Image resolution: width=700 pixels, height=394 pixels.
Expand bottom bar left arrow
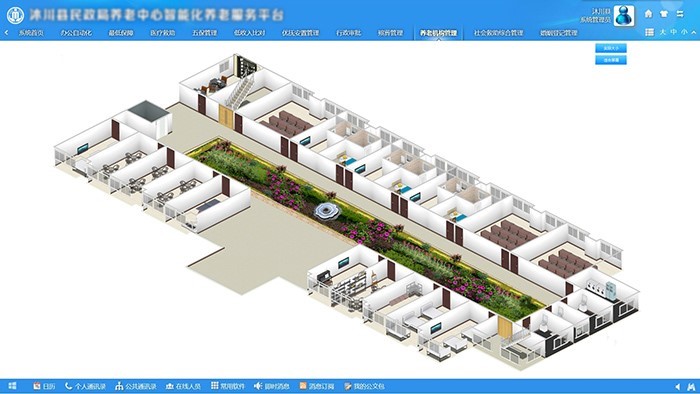[x=678, y=386]
